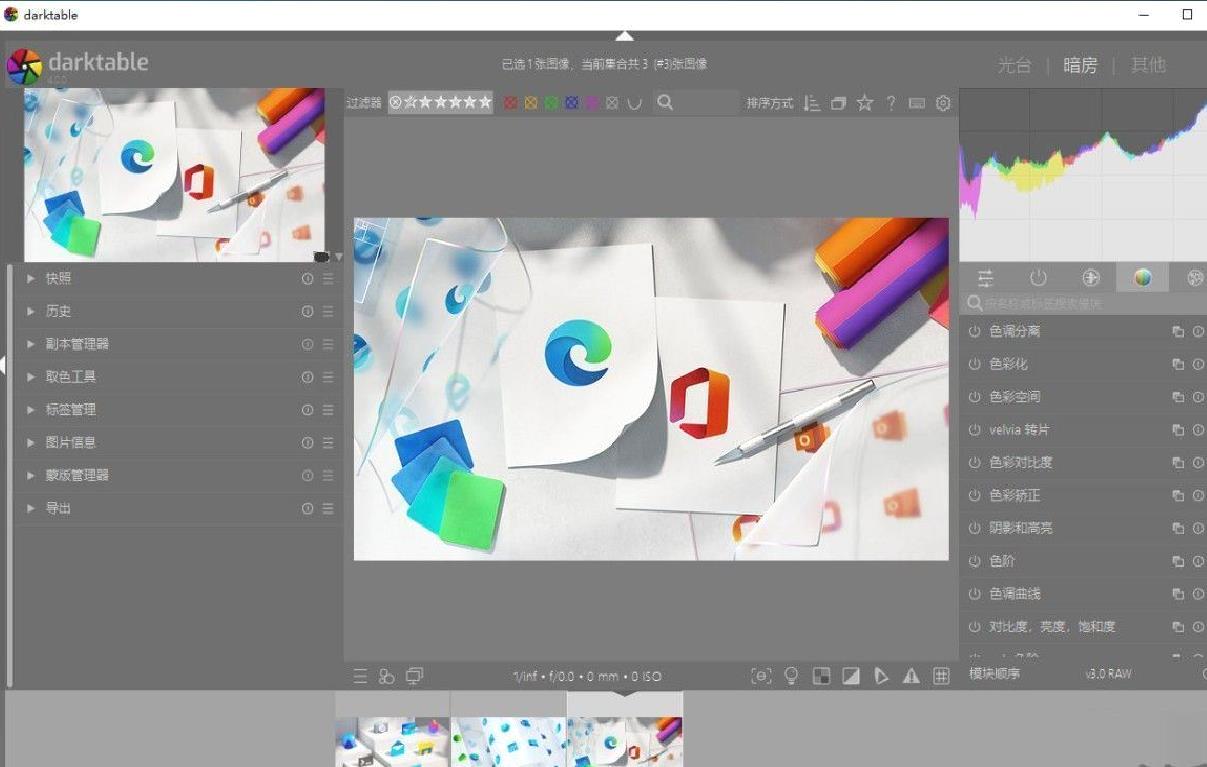This screenshot has height=767, width=1207.
Task: Collapse top panel arrow
Action: pyautogui.click(x=624, y=36)
